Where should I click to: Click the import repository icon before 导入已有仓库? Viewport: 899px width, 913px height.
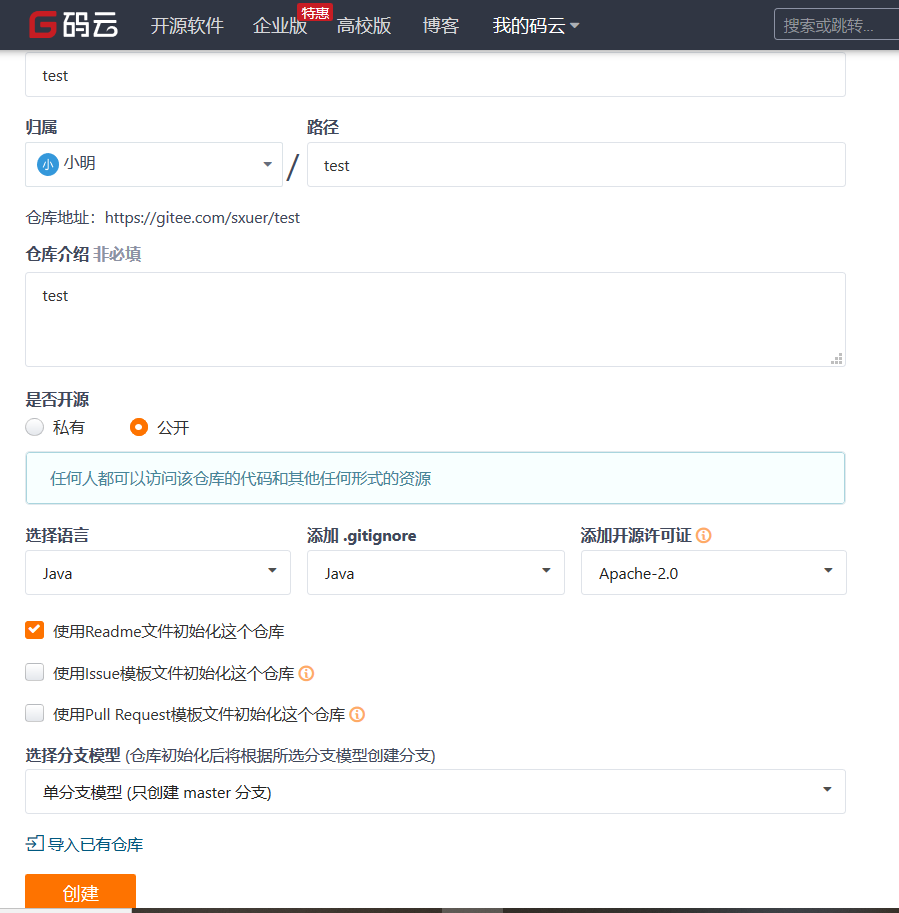point(34,844)
